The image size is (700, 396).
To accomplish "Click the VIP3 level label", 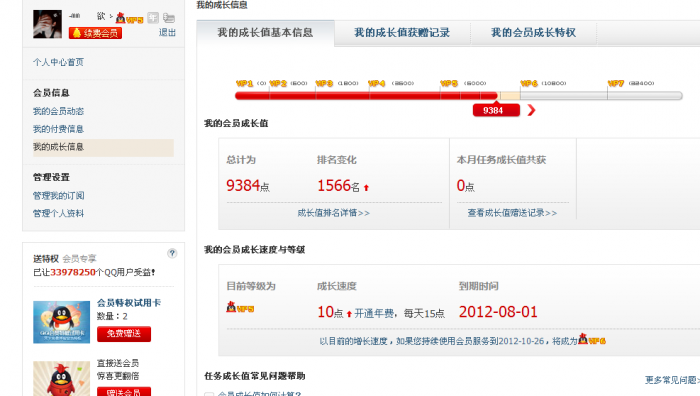I will 325,83.
